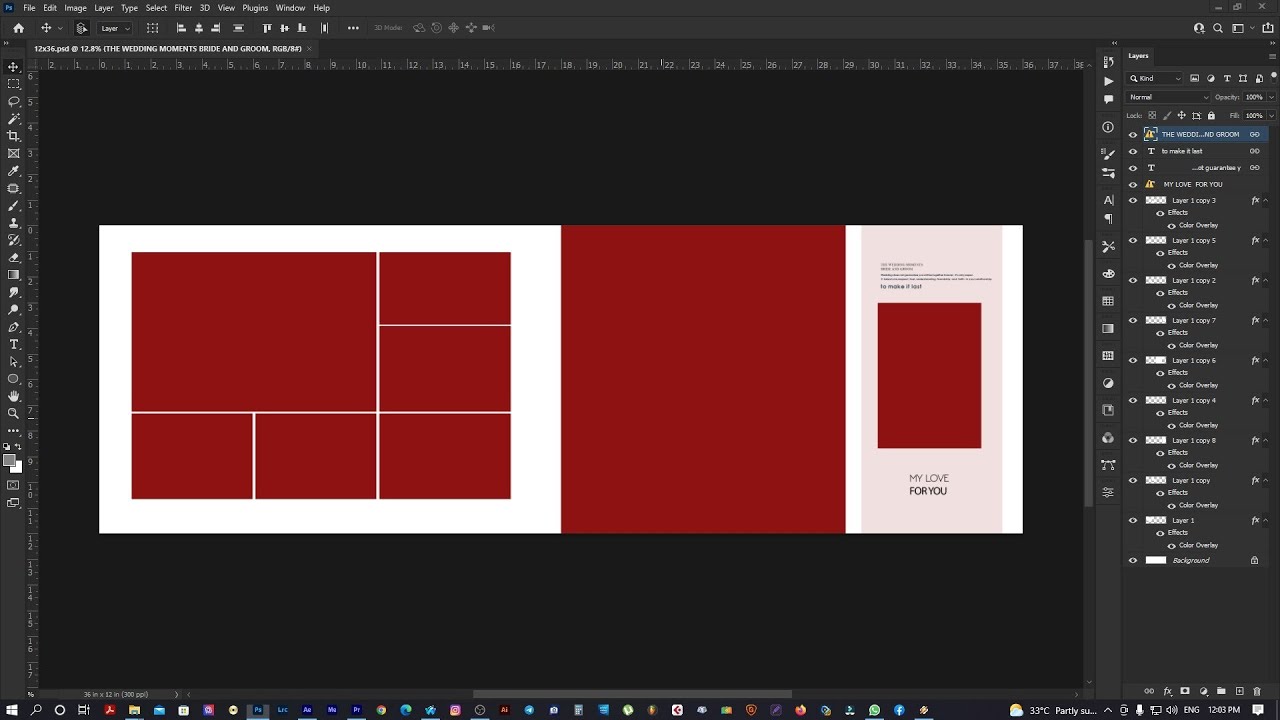Select the Move tool in the left toolbar
Screen dimensions: 1280x720
[x=13, y=67]
